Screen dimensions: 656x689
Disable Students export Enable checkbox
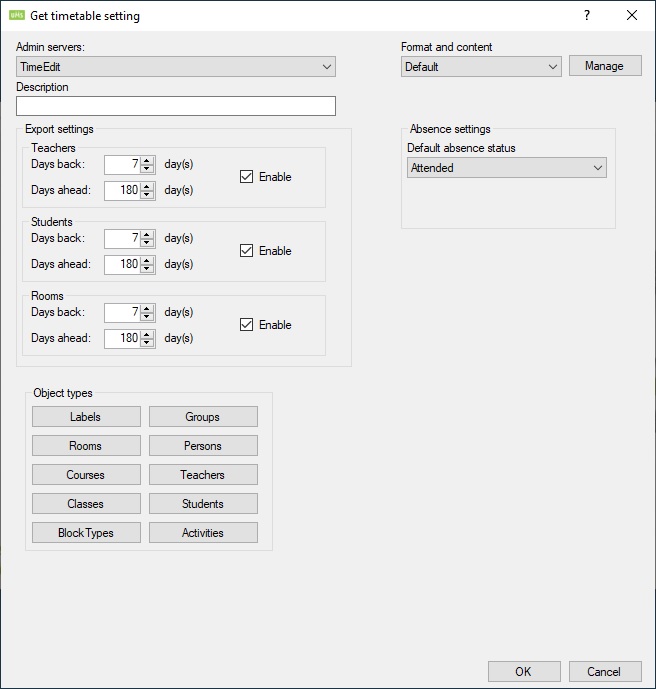[246, 251]
